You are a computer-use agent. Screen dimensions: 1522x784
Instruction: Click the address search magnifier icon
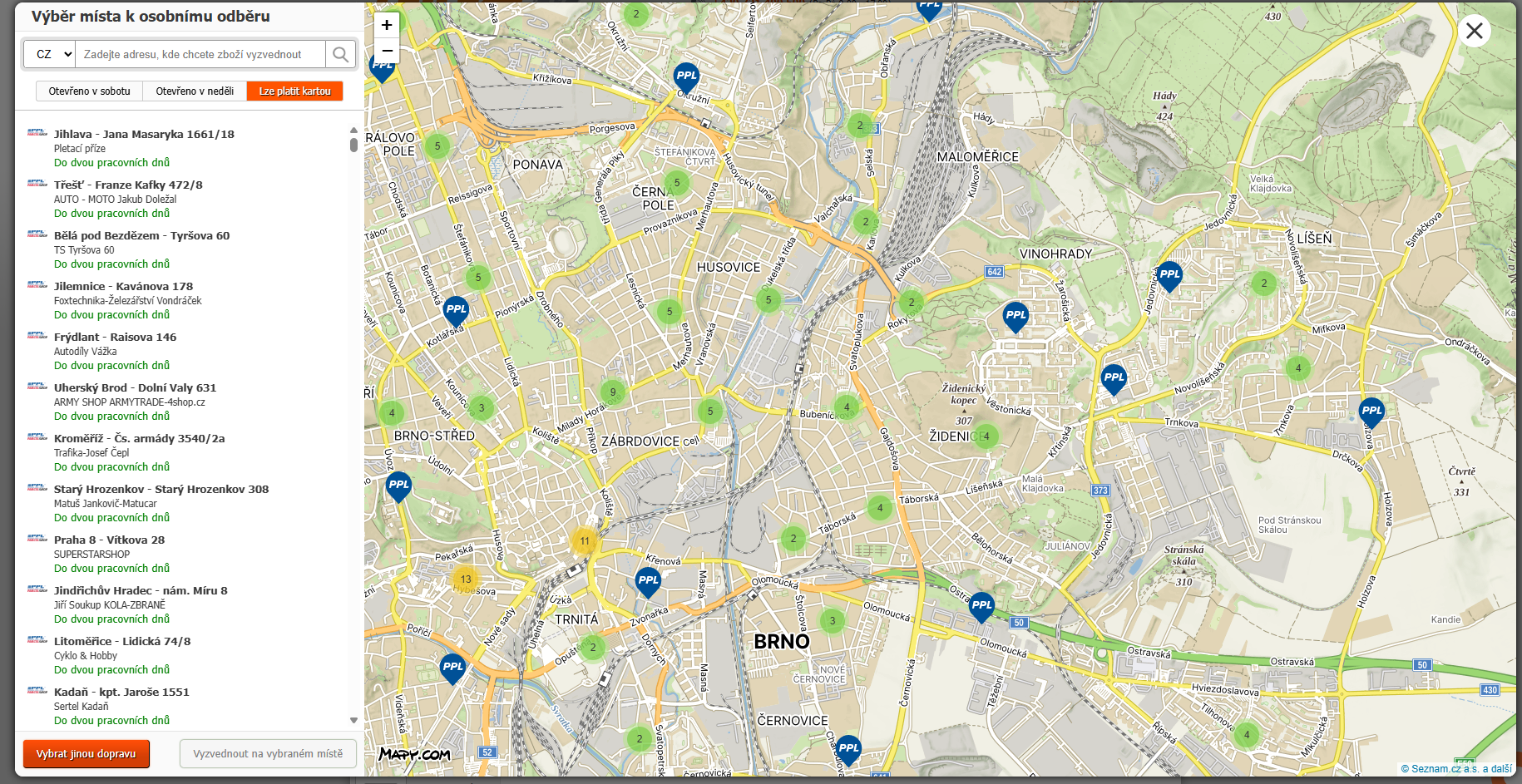click(x=340, y=55)
